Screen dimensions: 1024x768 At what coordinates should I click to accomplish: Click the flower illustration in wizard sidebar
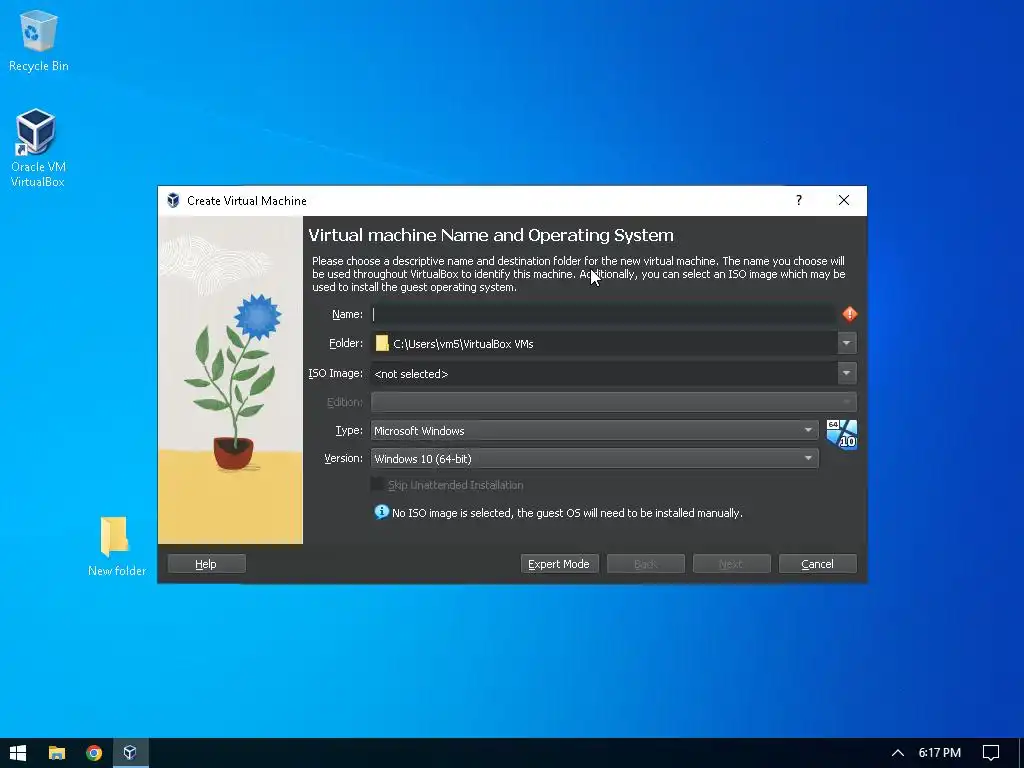[231, 380]
